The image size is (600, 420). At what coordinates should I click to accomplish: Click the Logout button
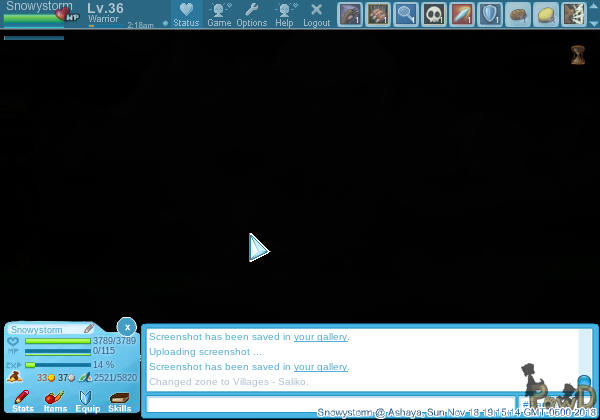tap(316, 14)
